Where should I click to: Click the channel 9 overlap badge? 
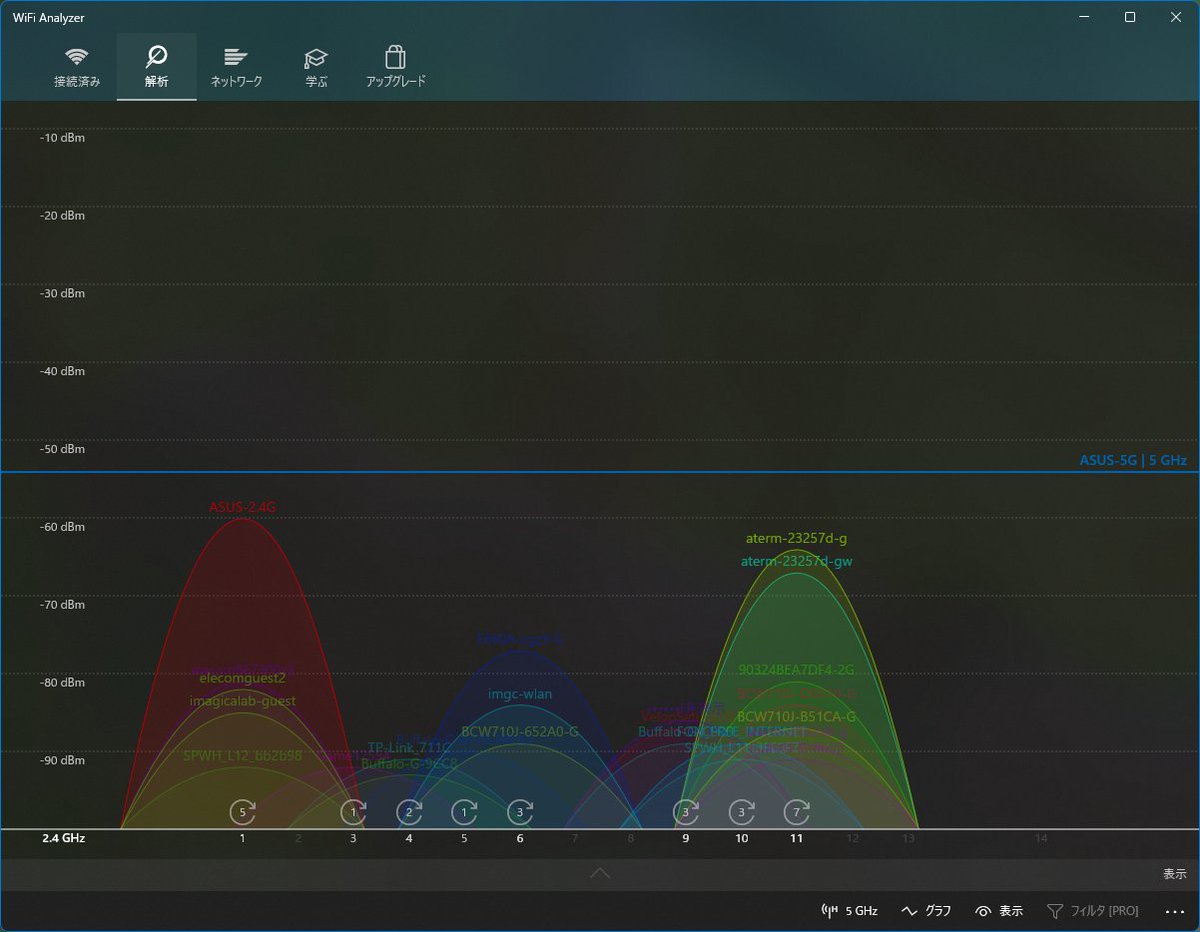coord(685,812)
